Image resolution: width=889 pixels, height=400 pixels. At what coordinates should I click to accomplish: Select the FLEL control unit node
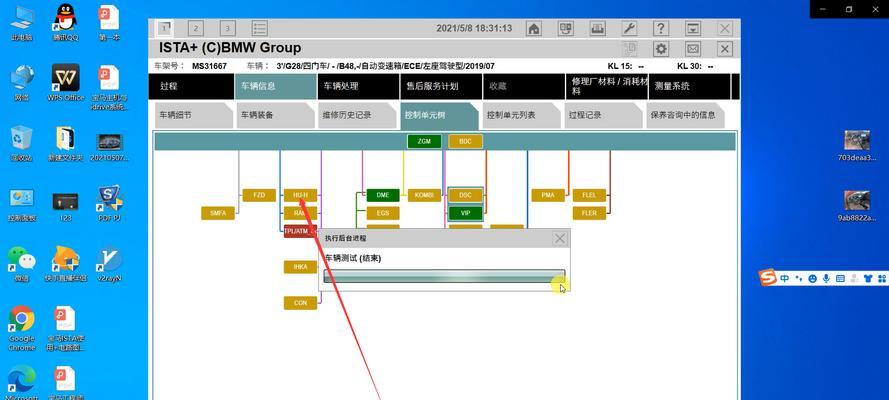point(589,195)
